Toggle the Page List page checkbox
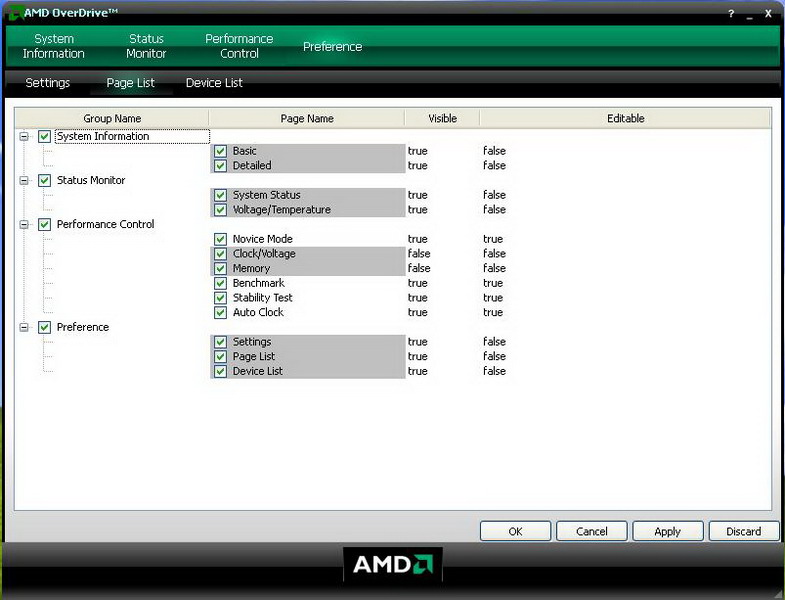The image size is (785, 600). coord(220,357)
